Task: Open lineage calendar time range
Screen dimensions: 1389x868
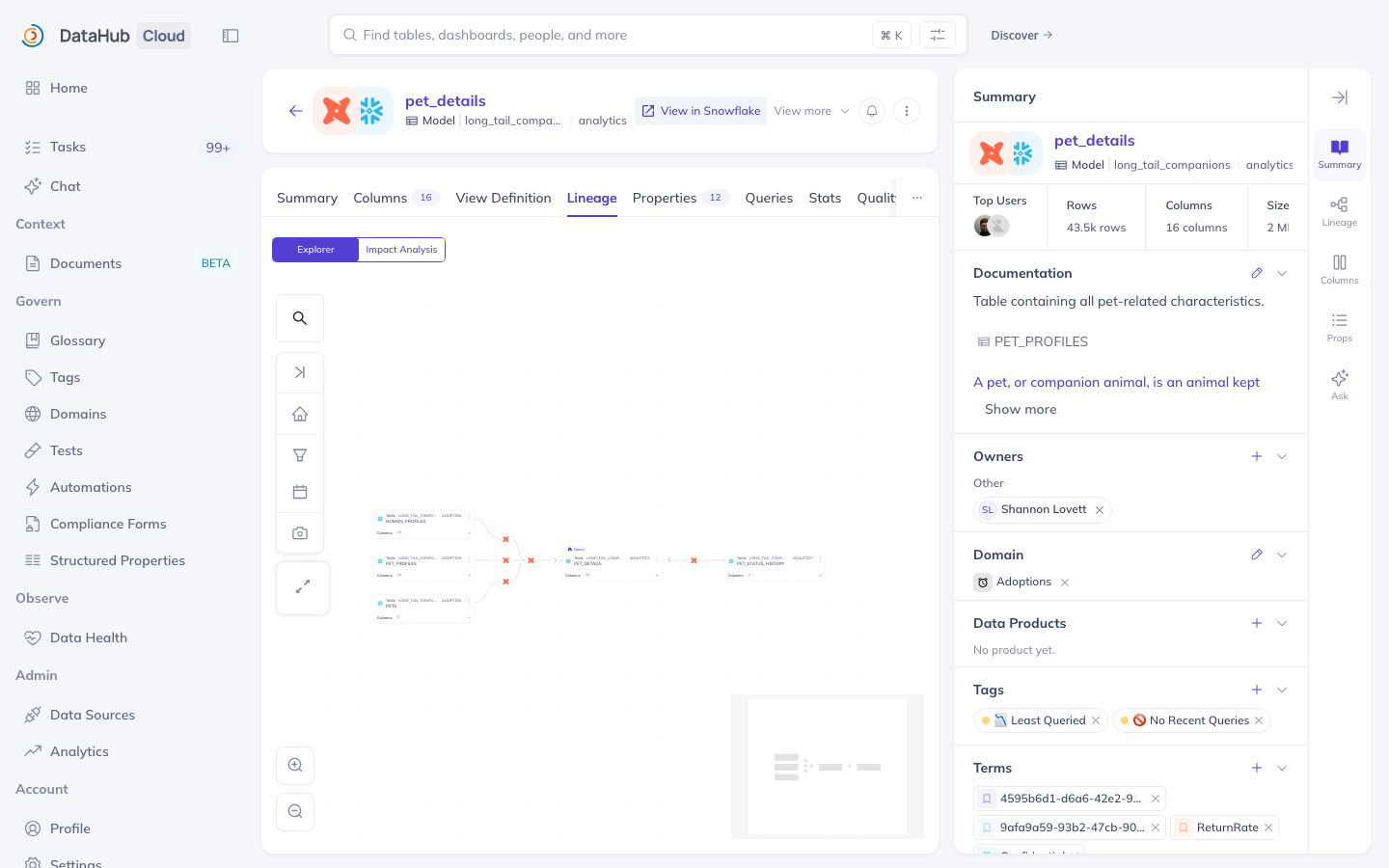Action: pos(300,492)
